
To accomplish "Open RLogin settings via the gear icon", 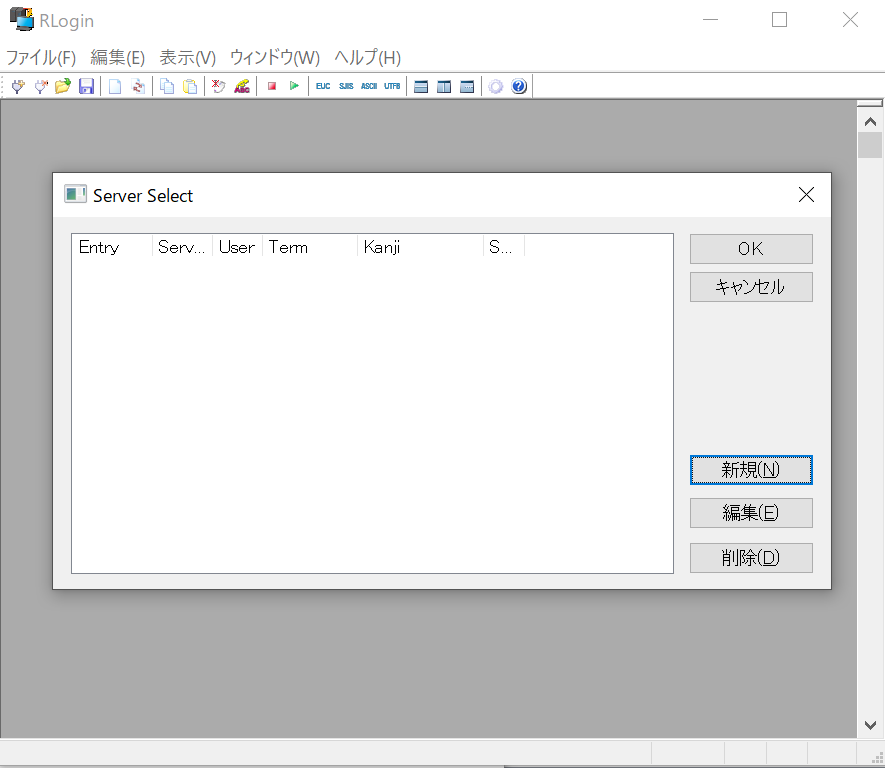I will click(496, 86).
